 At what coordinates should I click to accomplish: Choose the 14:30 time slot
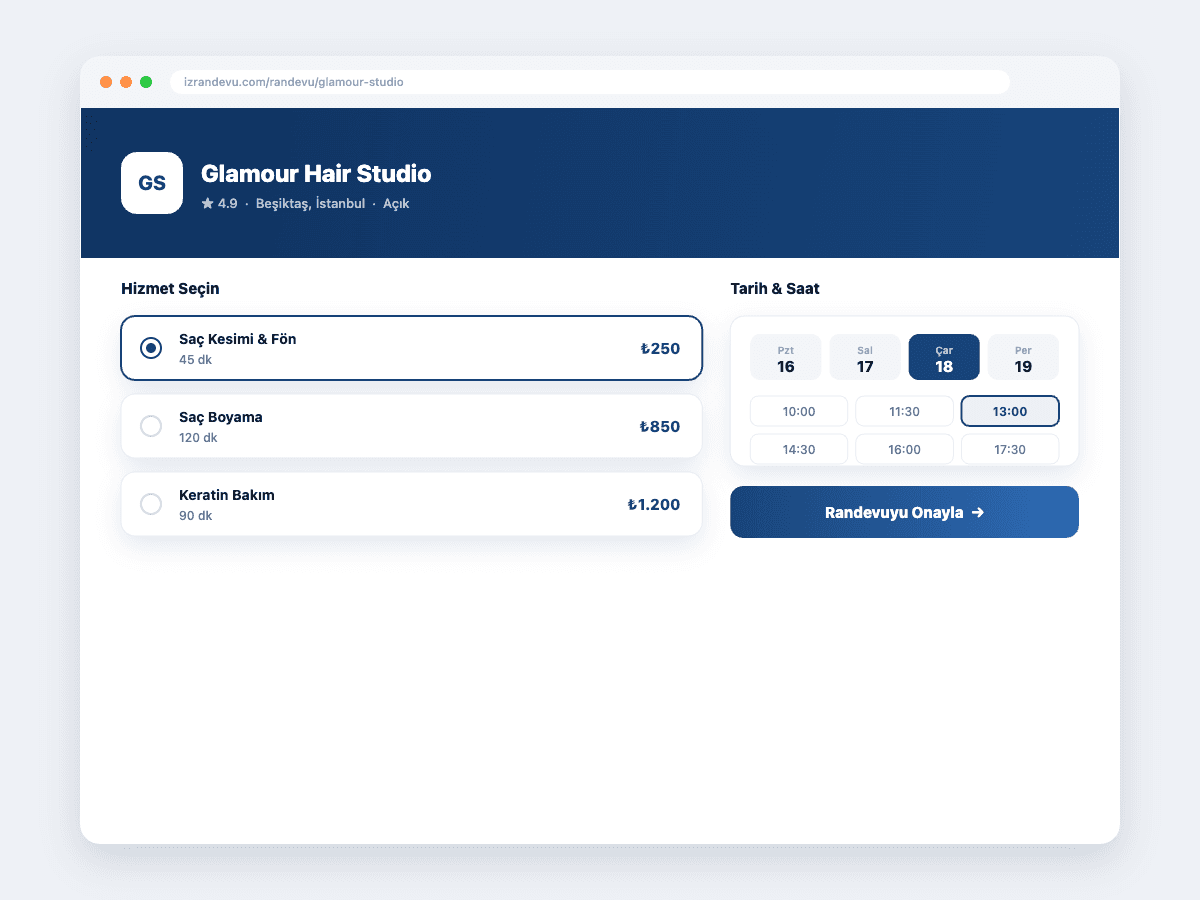click(799, 449)
